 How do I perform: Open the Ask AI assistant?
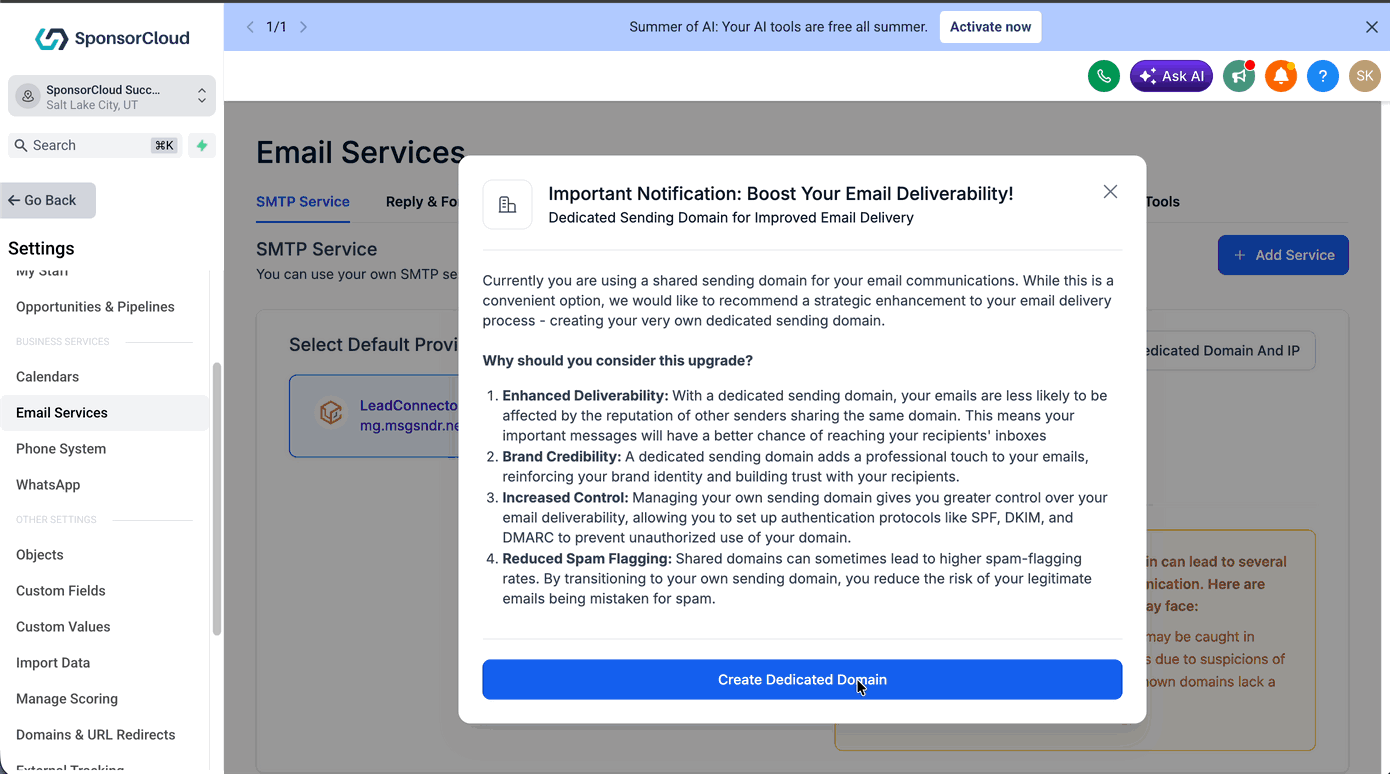1171,76
